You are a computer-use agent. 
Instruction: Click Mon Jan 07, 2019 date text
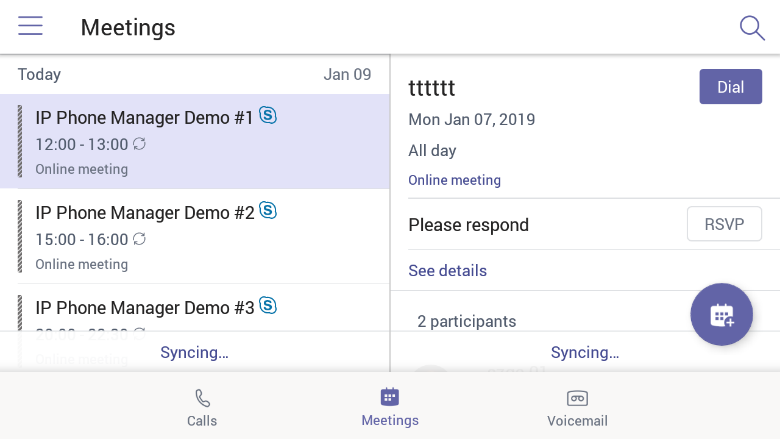coord(472,119)
